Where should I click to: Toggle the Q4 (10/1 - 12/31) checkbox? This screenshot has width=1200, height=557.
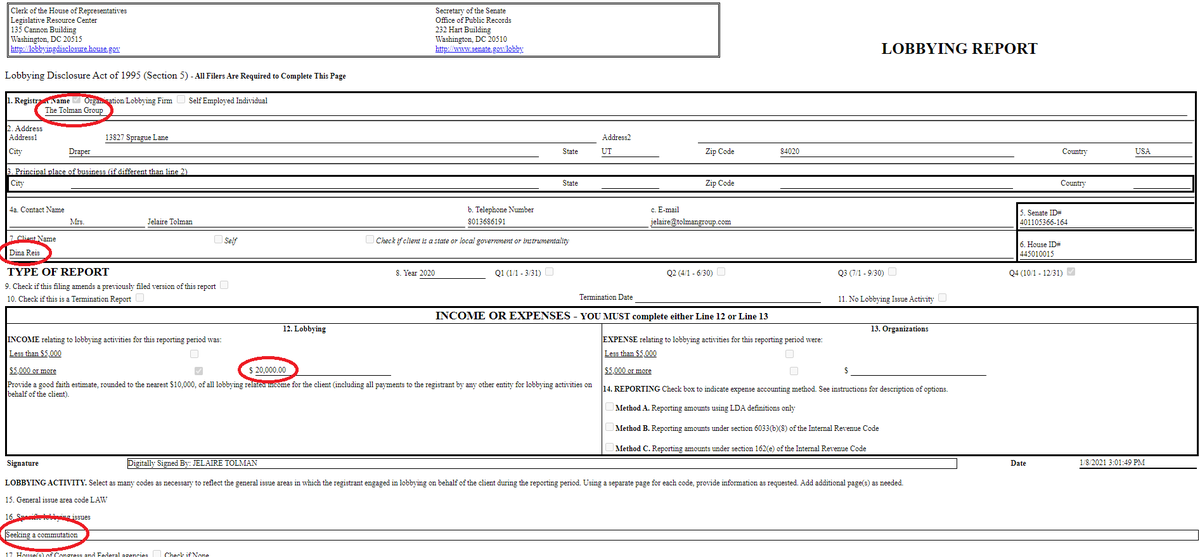(1071, 272)
